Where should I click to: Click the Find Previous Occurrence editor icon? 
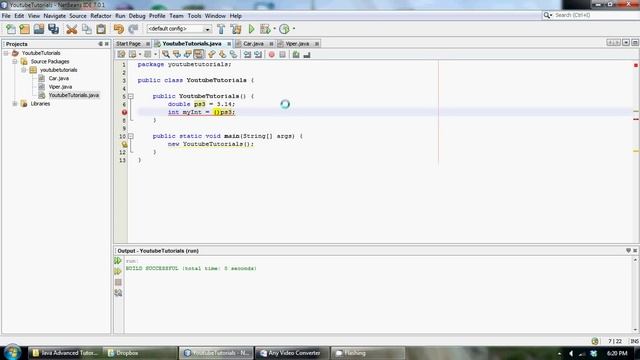pyautogui.click(x=177, y=55)
